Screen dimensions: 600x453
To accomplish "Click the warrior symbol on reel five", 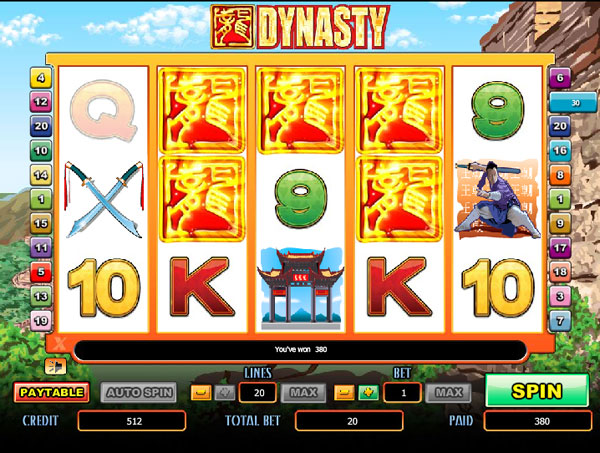I will click(x=497, y=199).
